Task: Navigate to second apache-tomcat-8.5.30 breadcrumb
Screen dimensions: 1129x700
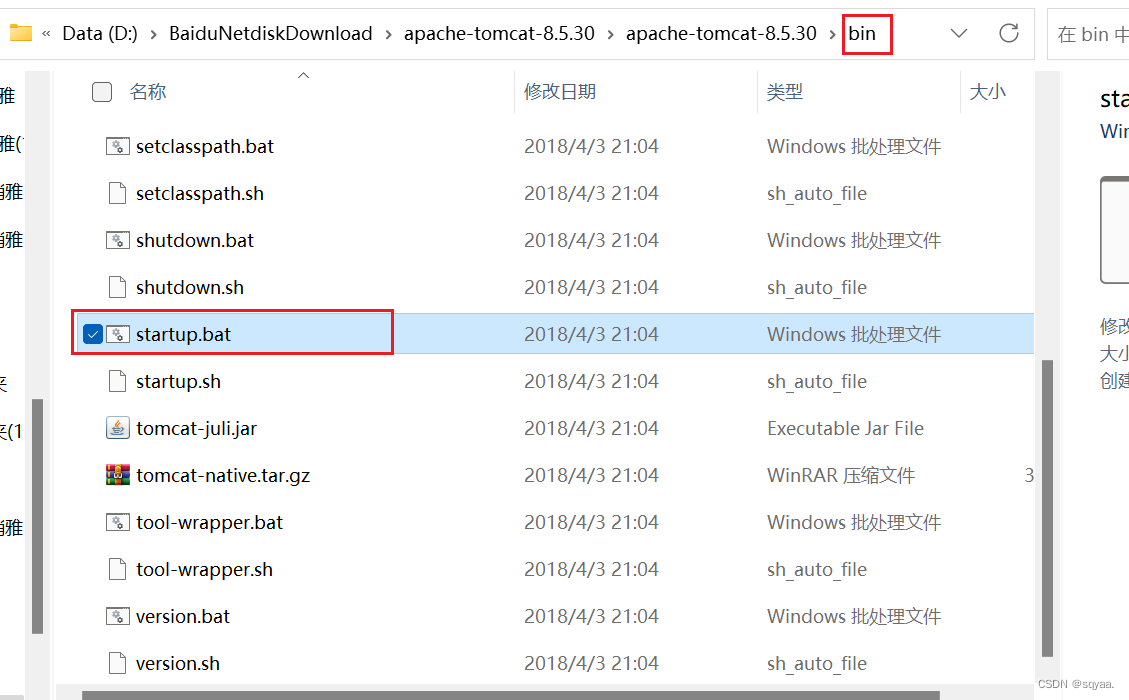Action: pyautogui.click(x=721, y=33)
